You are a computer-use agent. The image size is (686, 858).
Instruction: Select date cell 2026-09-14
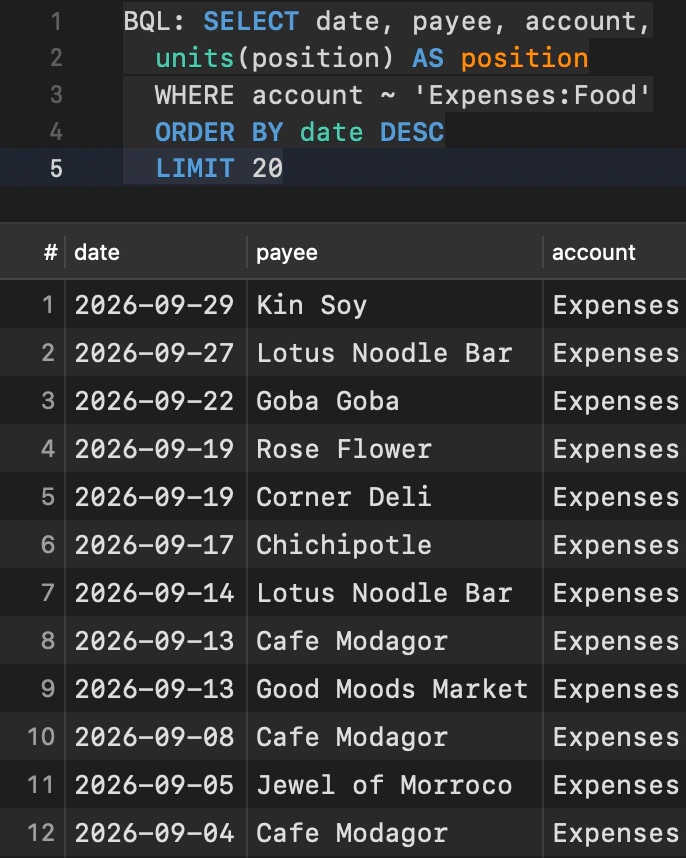pyautogui.click(x=154, y=593)
